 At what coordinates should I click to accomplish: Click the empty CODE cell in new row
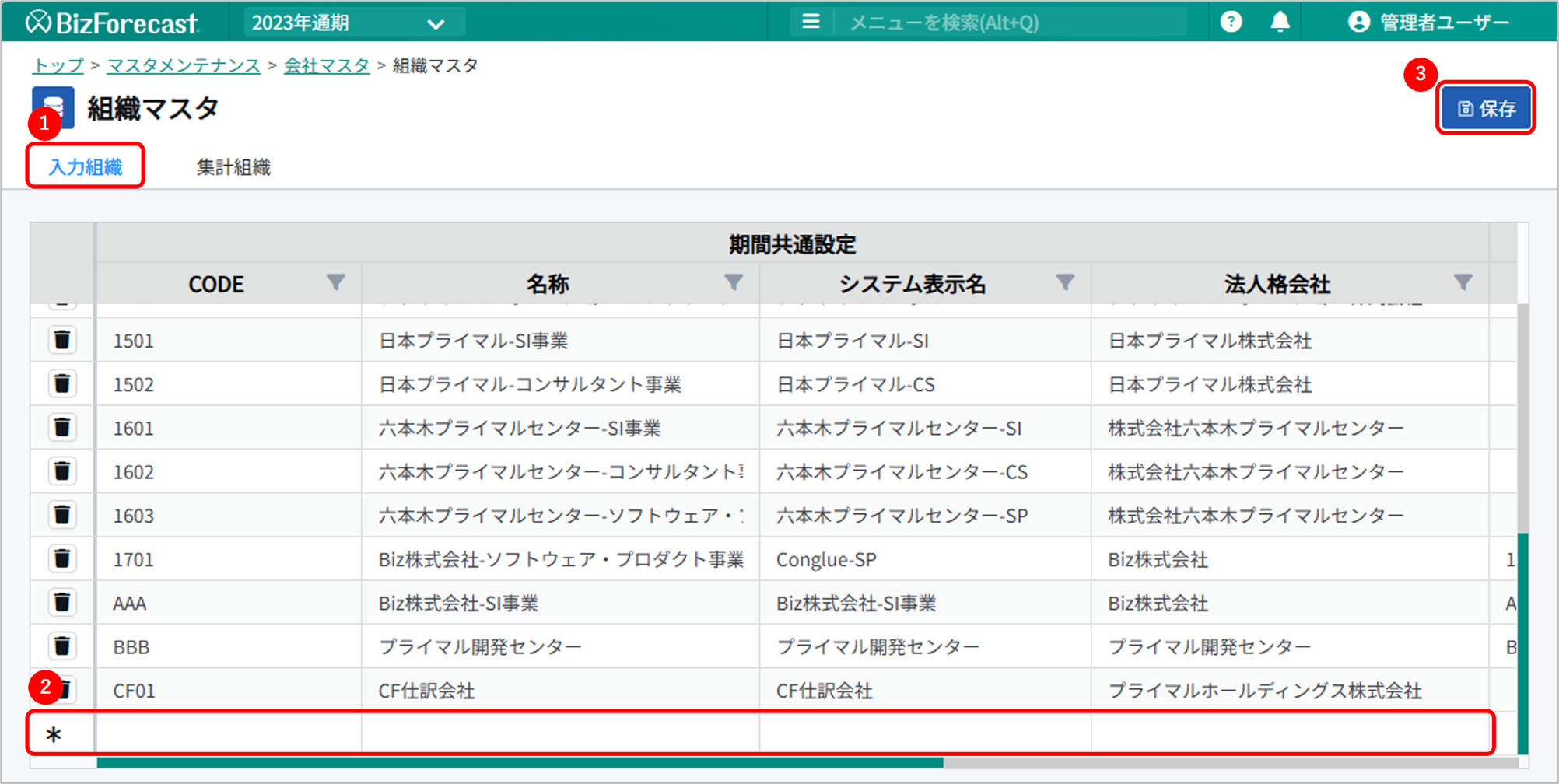[x=229, y=733]
